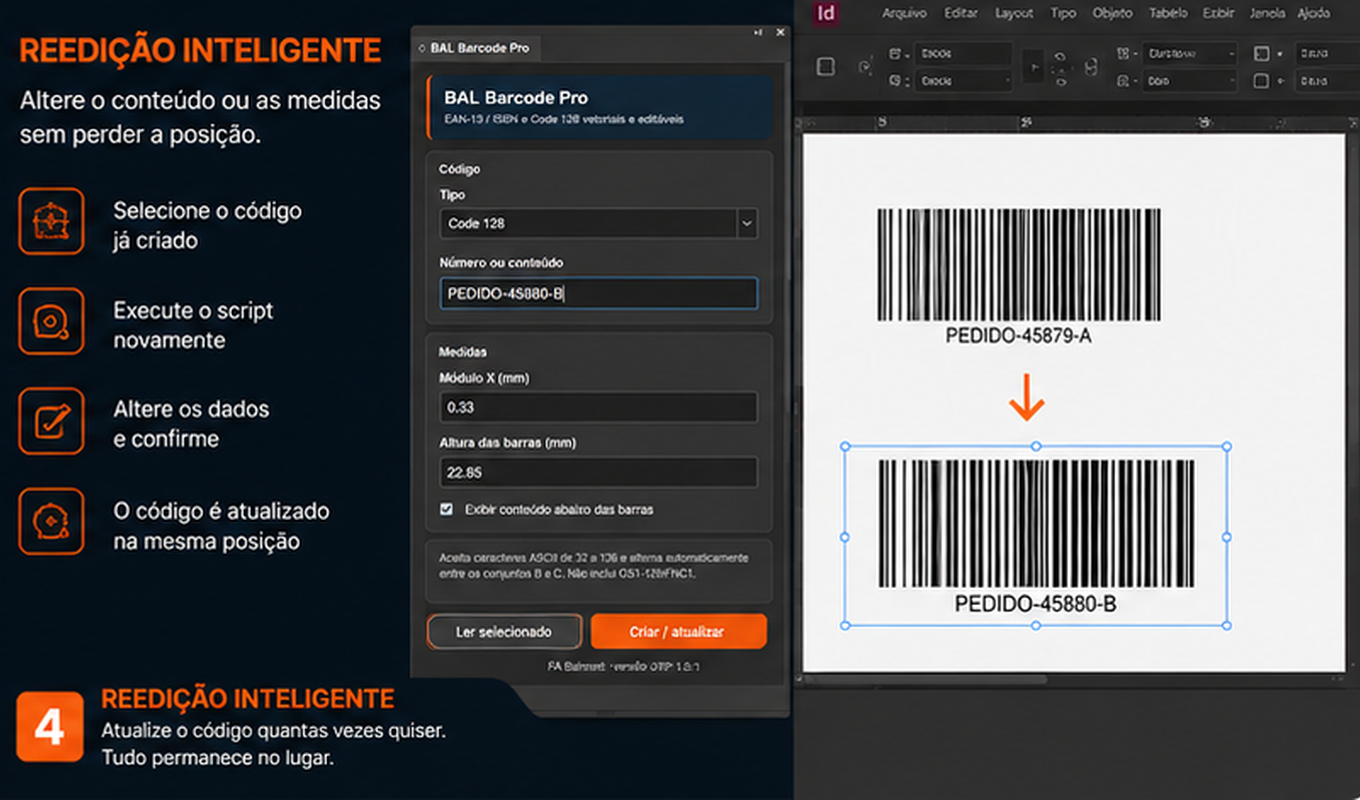Click the Módulo X (mm) field showing 0.33
The image size is (1360, 800).
(x=598, y=407)
